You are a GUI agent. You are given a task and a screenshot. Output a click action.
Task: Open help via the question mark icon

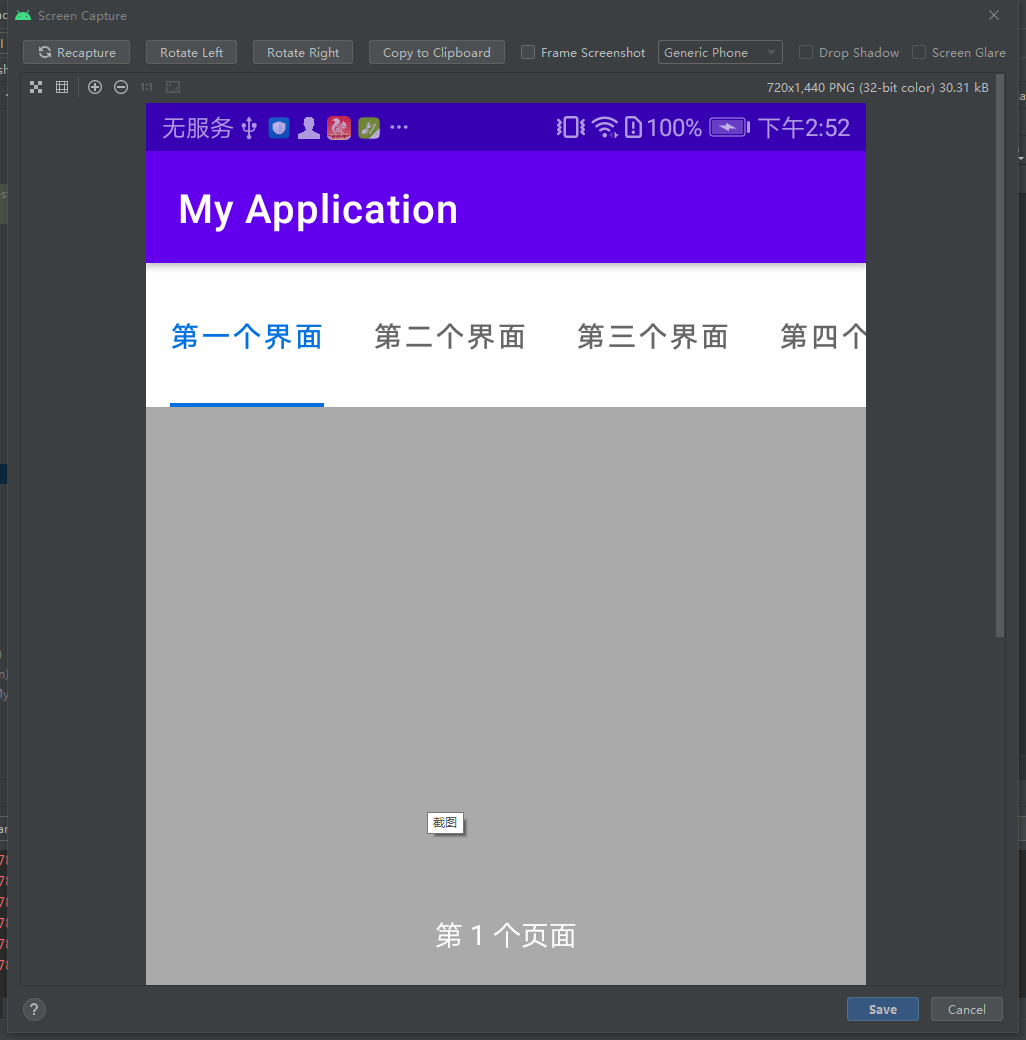pos(34,1009)
